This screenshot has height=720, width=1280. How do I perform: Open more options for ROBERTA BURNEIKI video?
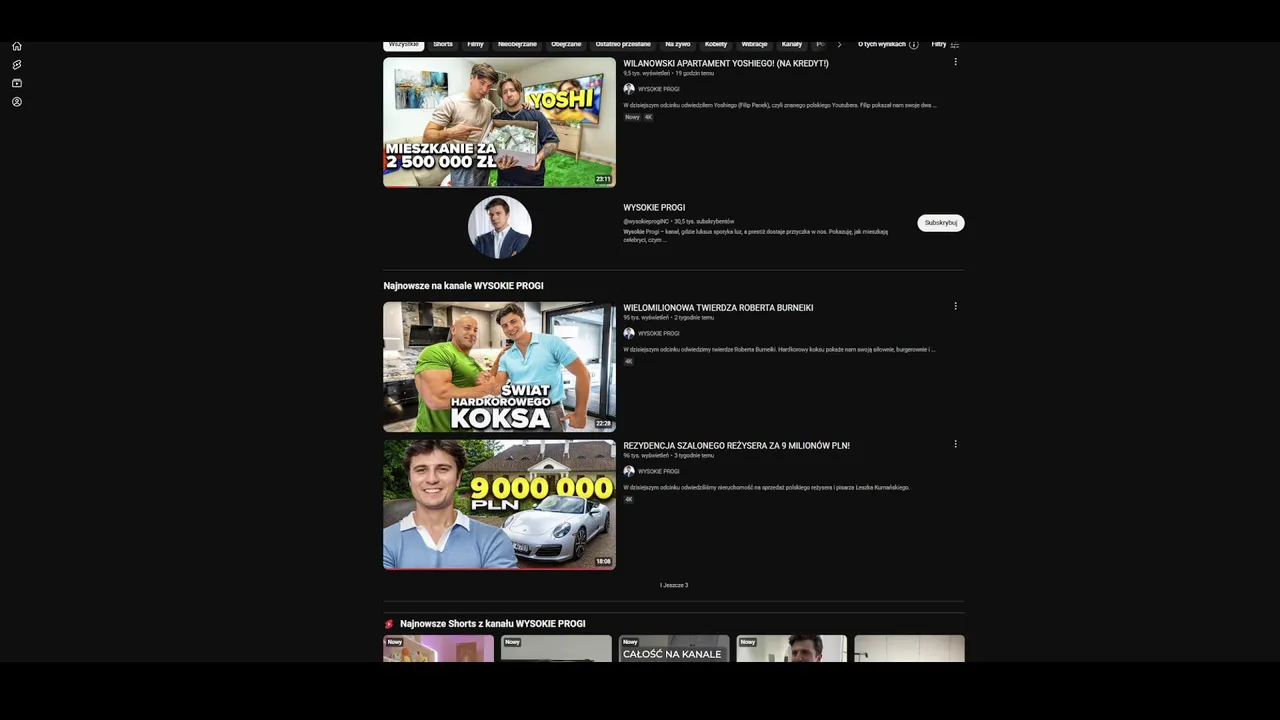[x=955, y=306]
